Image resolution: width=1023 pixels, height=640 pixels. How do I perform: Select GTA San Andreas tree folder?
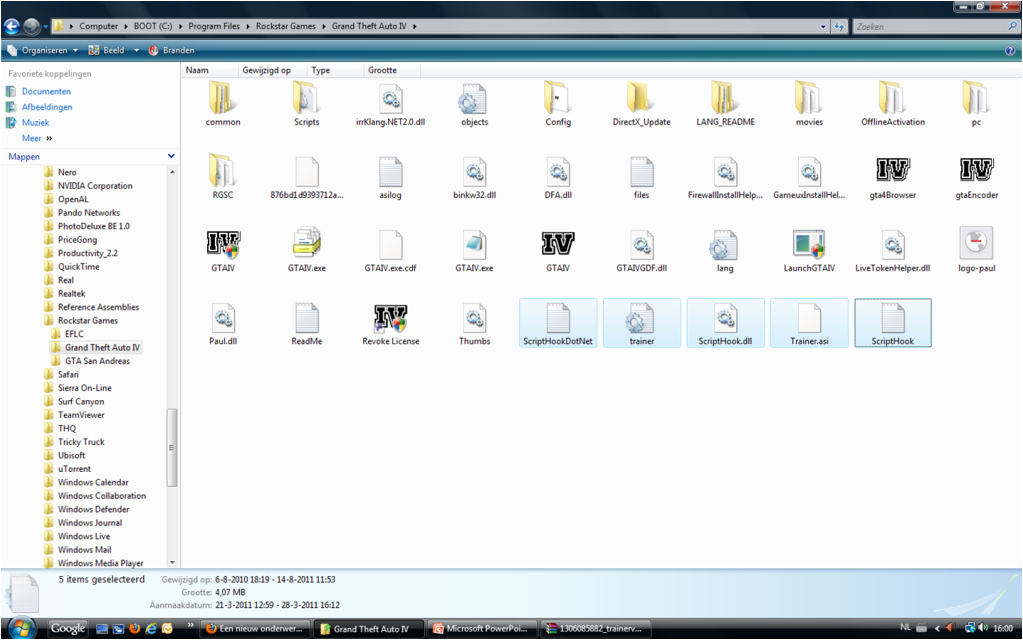coord(97,361)
